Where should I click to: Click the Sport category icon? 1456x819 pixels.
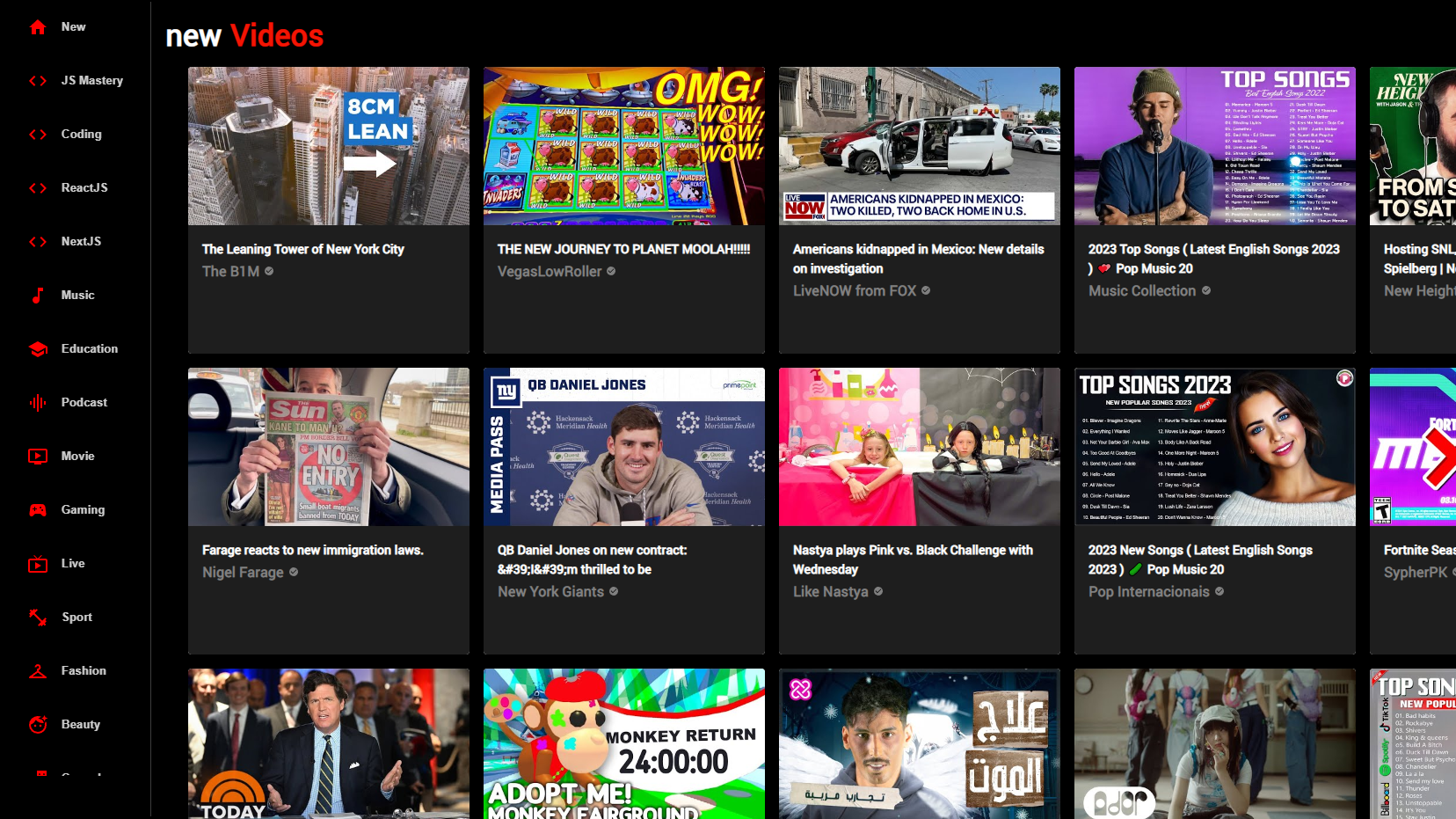point(36,617)
